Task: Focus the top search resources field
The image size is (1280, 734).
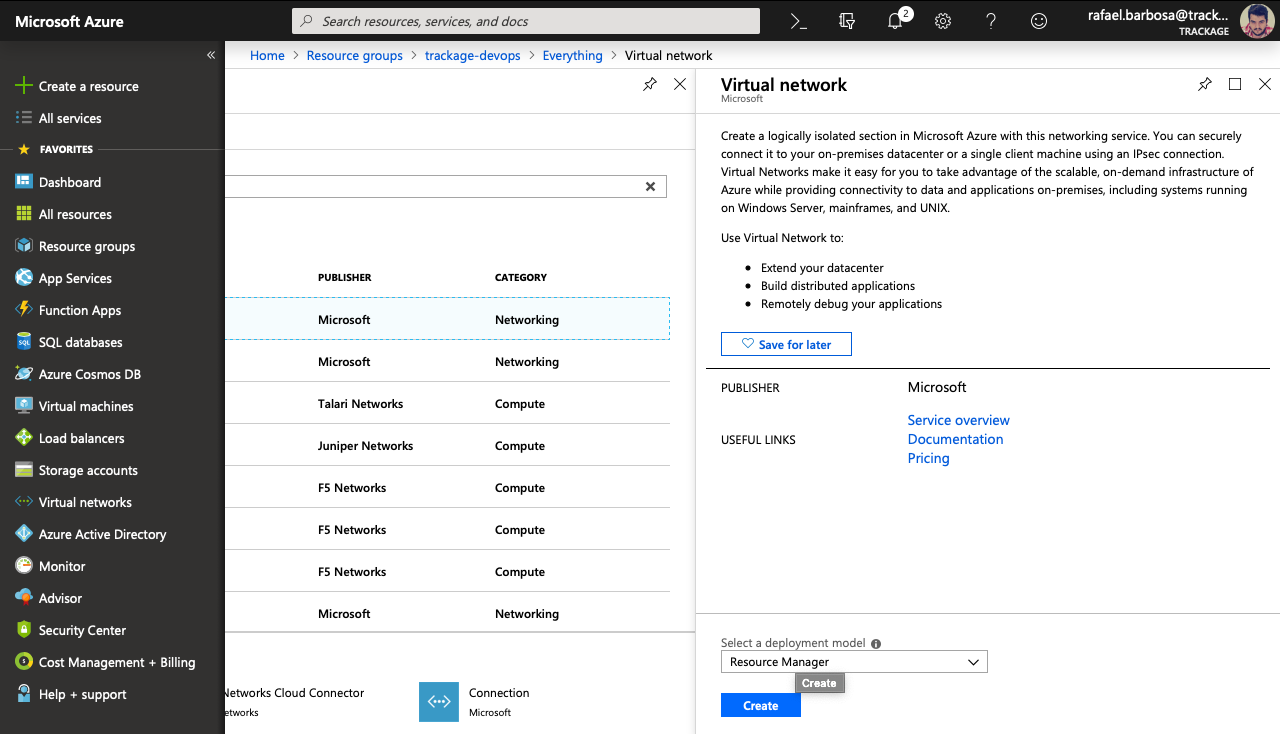Action: coord(526,21)
